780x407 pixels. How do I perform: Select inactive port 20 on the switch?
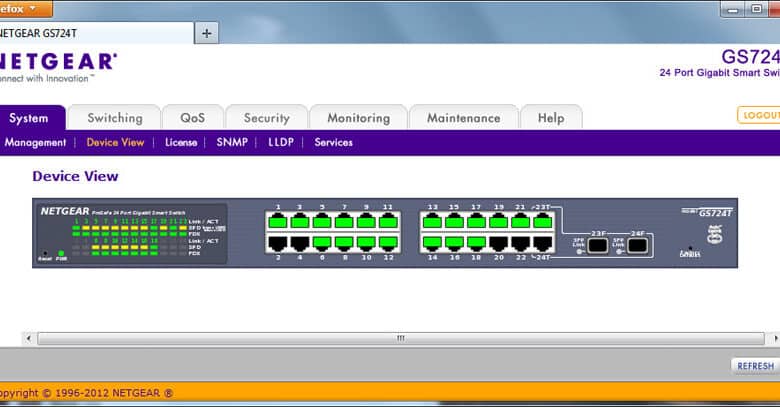498,243
